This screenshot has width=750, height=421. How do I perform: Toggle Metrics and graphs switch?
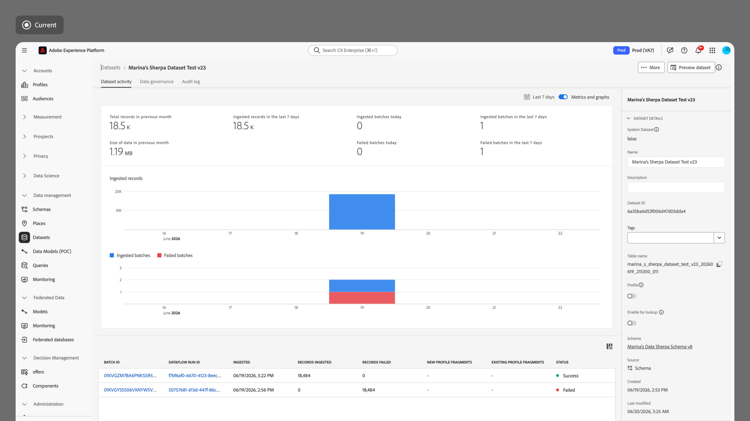click(x=563, y=97)
